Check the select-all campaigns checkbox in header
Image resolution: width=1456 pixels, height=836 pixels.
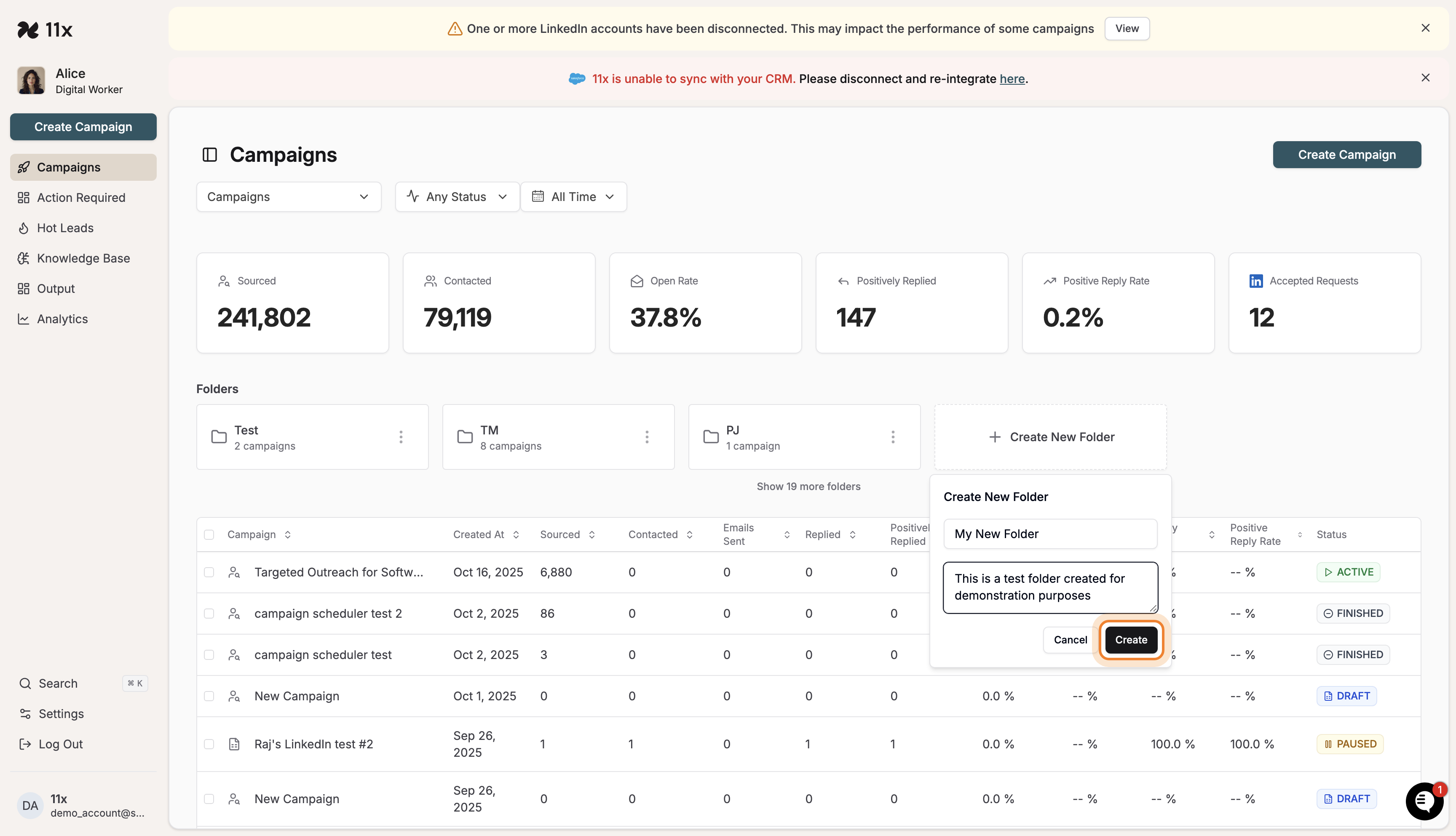[209, 535]
